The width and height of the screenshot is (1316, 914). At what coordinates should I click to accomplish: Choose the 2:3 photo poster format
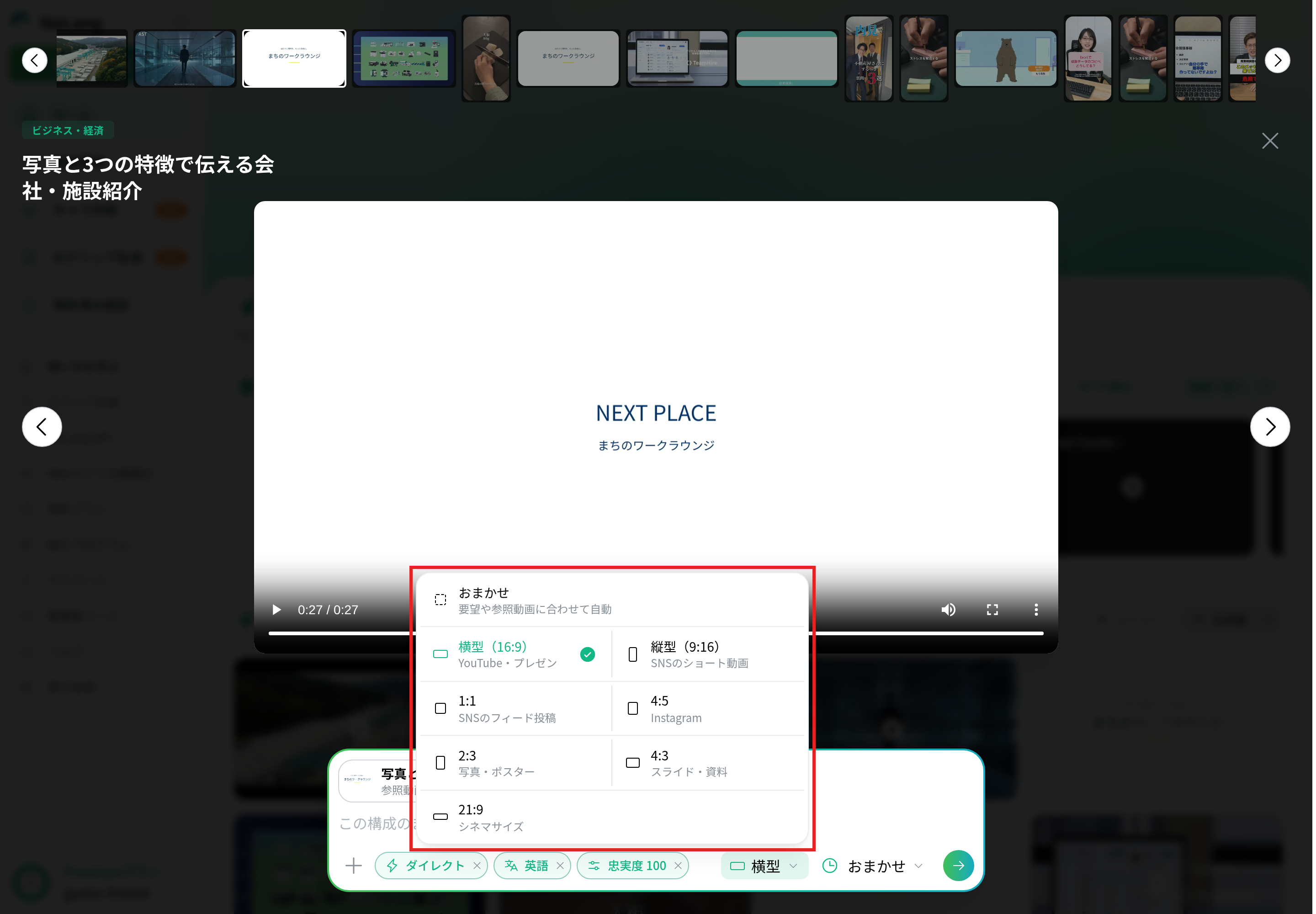515,763
